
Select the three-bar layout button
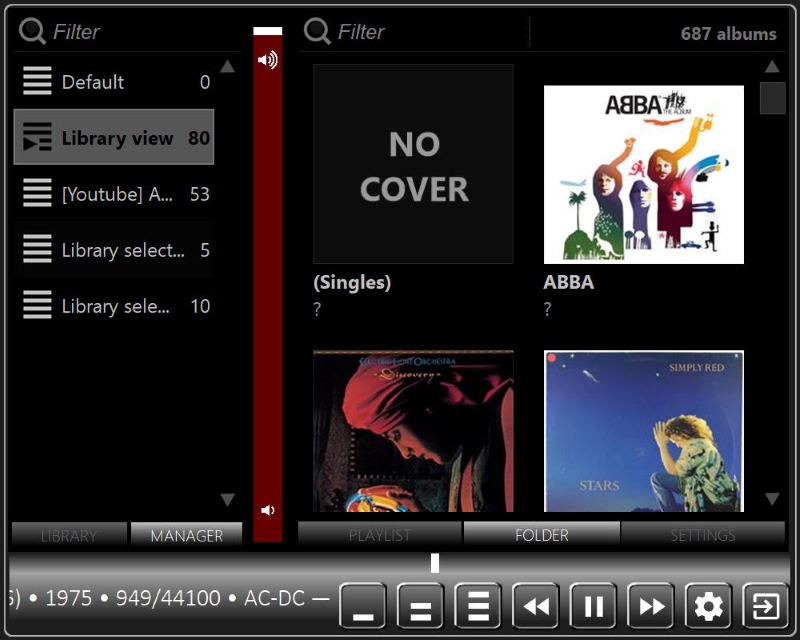(x=479, y=606)
